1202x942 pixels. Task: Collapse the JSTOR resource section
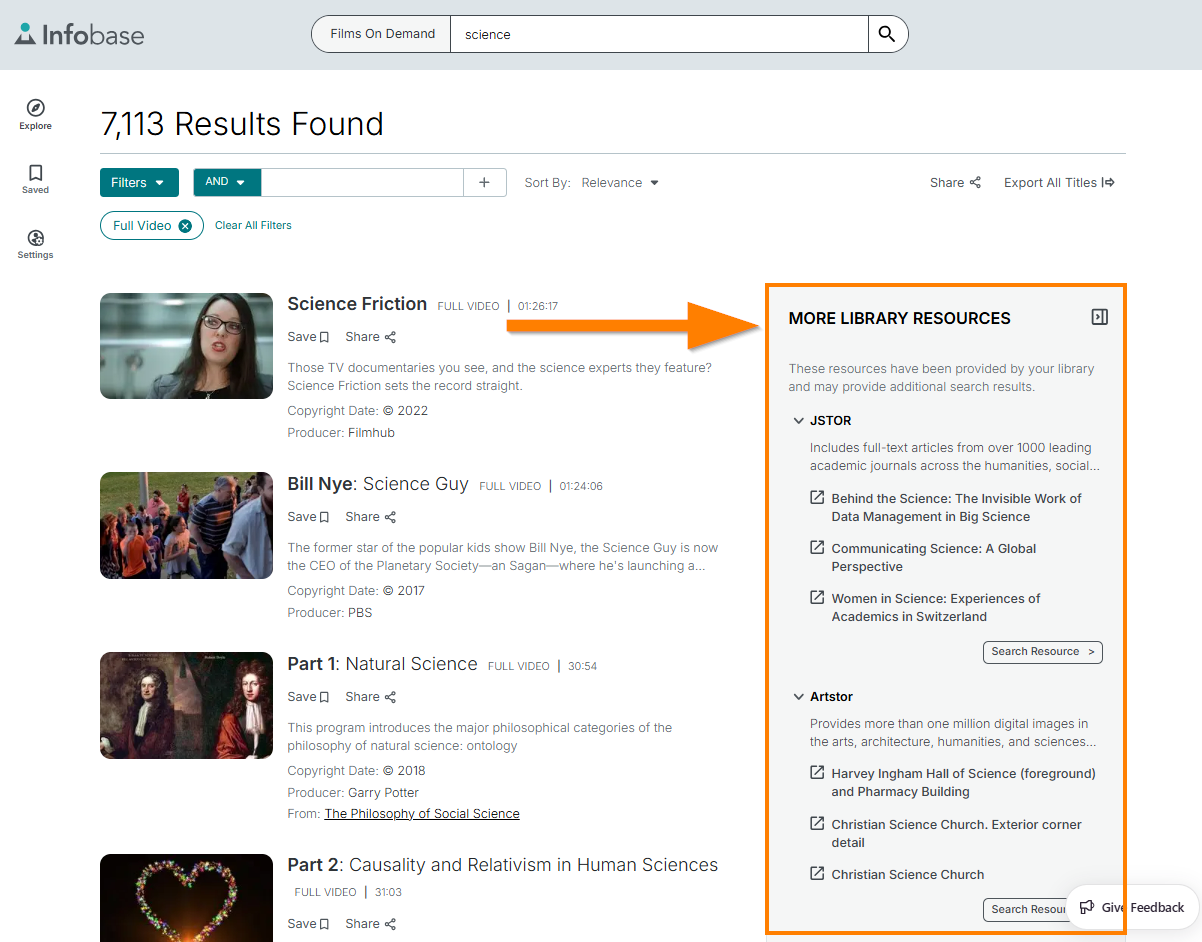point(799,421)
